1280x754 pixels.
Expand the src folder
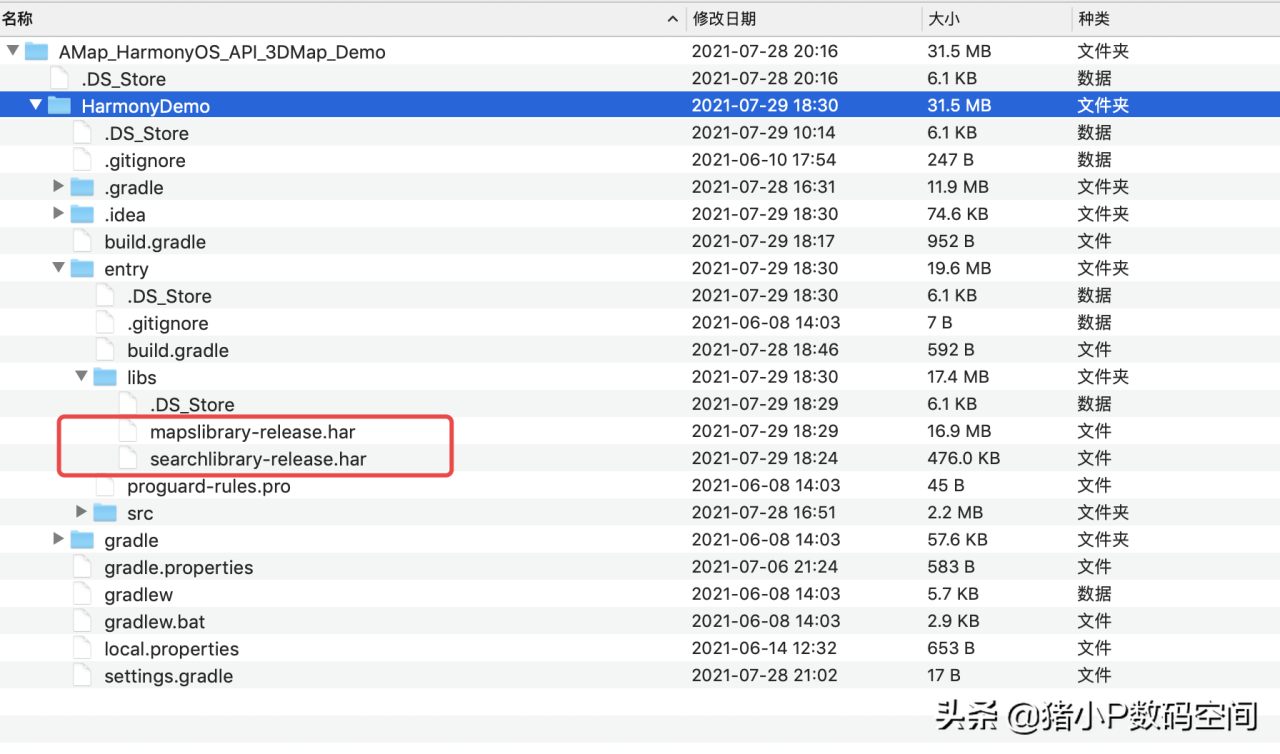(82, 512)
